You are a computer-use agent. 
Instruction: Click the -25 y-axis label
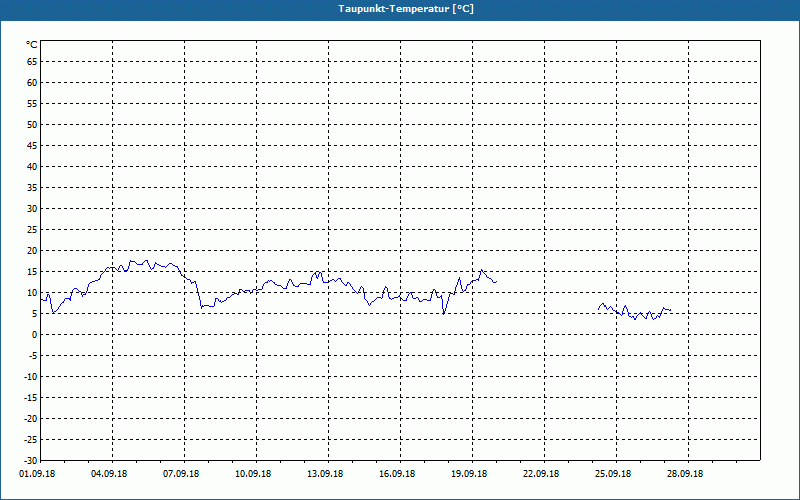click(31, 440)
